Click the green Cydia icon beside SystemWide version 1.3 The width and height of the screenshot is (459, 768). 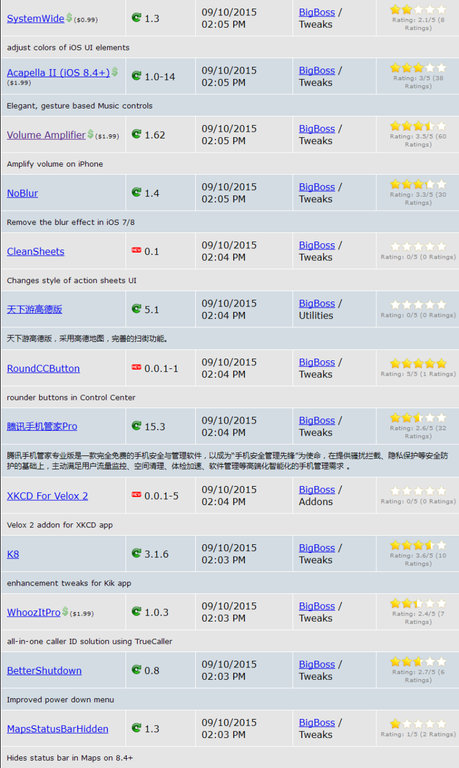(x=136, y=18)
